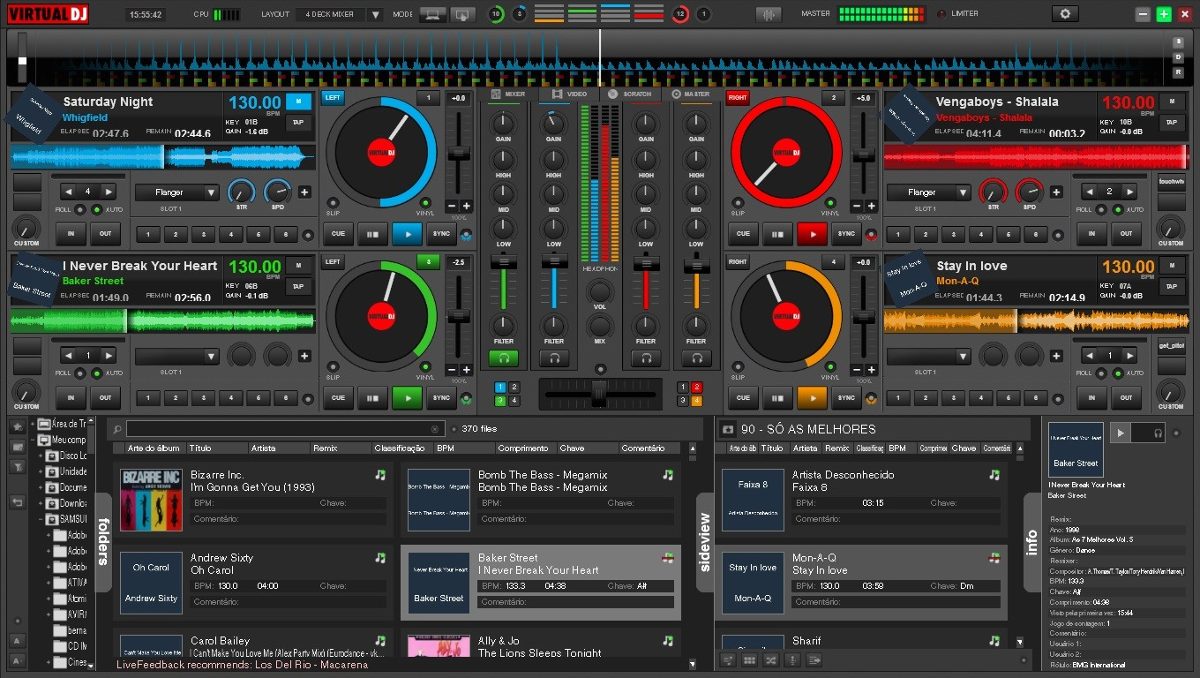Toggle VINYL mode on the Saturday Night deck

425,202
